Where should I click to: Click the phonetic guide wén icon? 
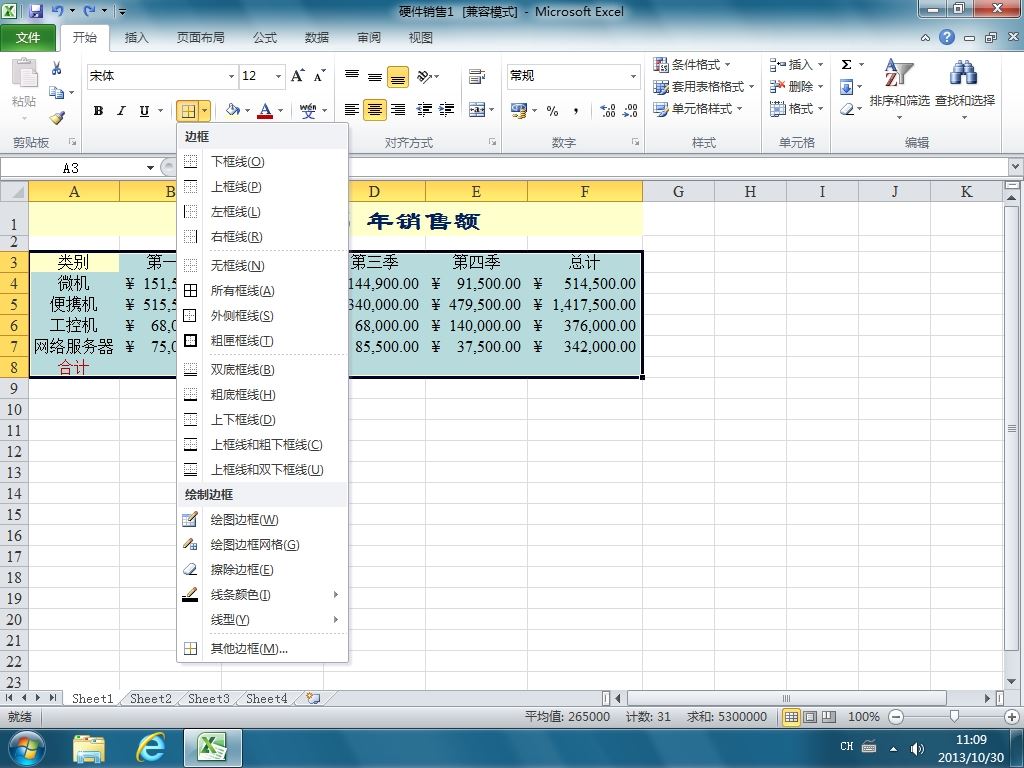coord(308,110)
